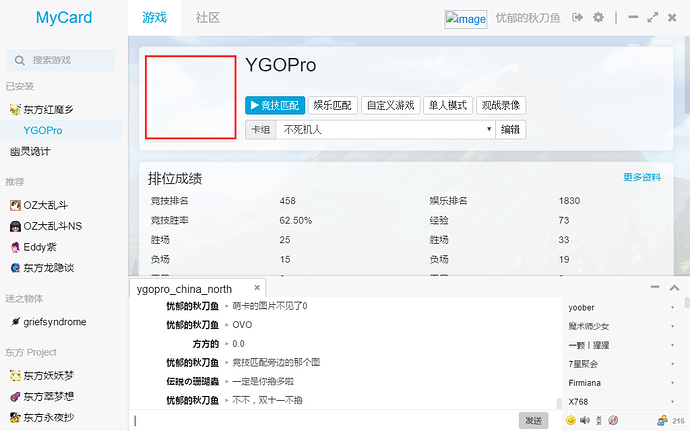Click username 忧郁的秋刀鱼 in title bar
This screenshot has width=690, height=431.
(528, 18)
